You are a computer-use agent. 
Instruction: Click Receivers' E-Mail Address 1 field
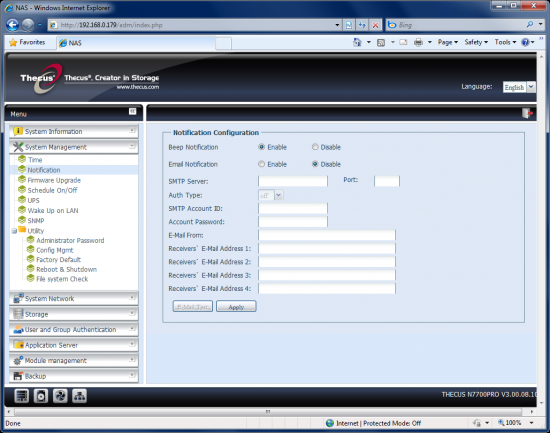(327, 248)
